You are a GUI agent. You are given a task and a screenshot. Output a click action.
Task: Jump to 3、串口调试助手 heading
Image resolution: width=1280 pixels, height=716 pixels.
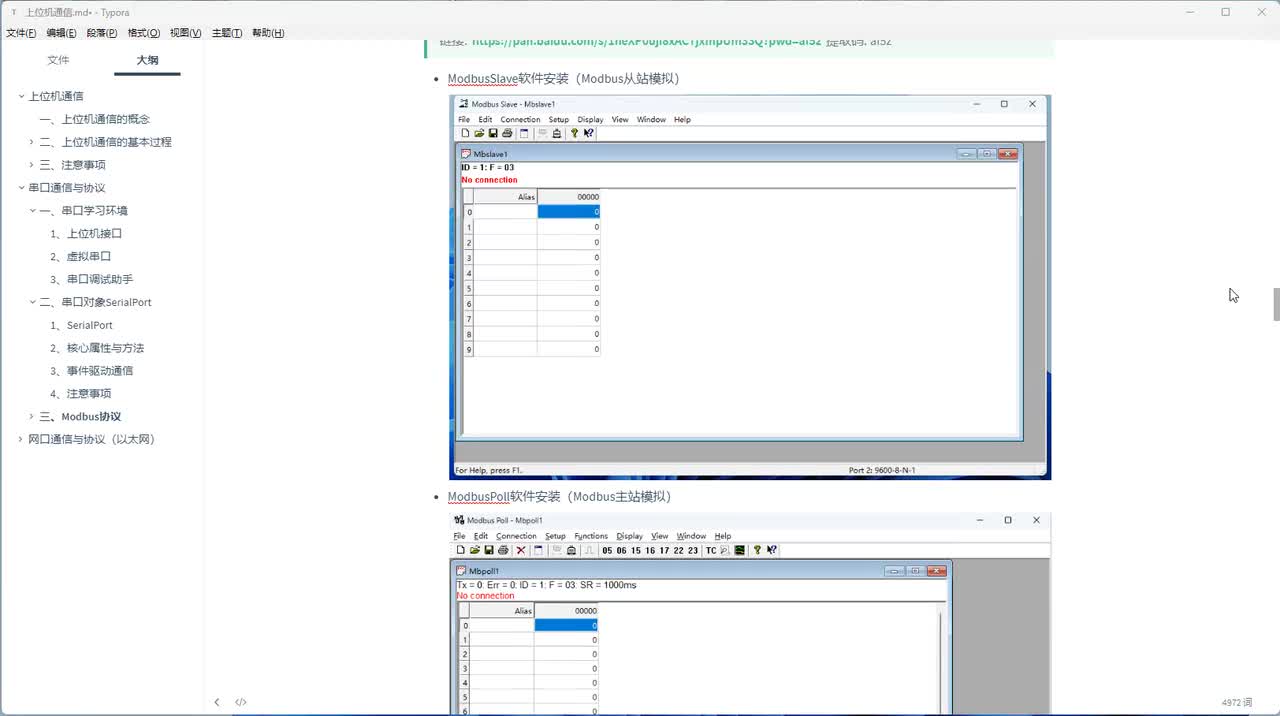pos(92,280)
